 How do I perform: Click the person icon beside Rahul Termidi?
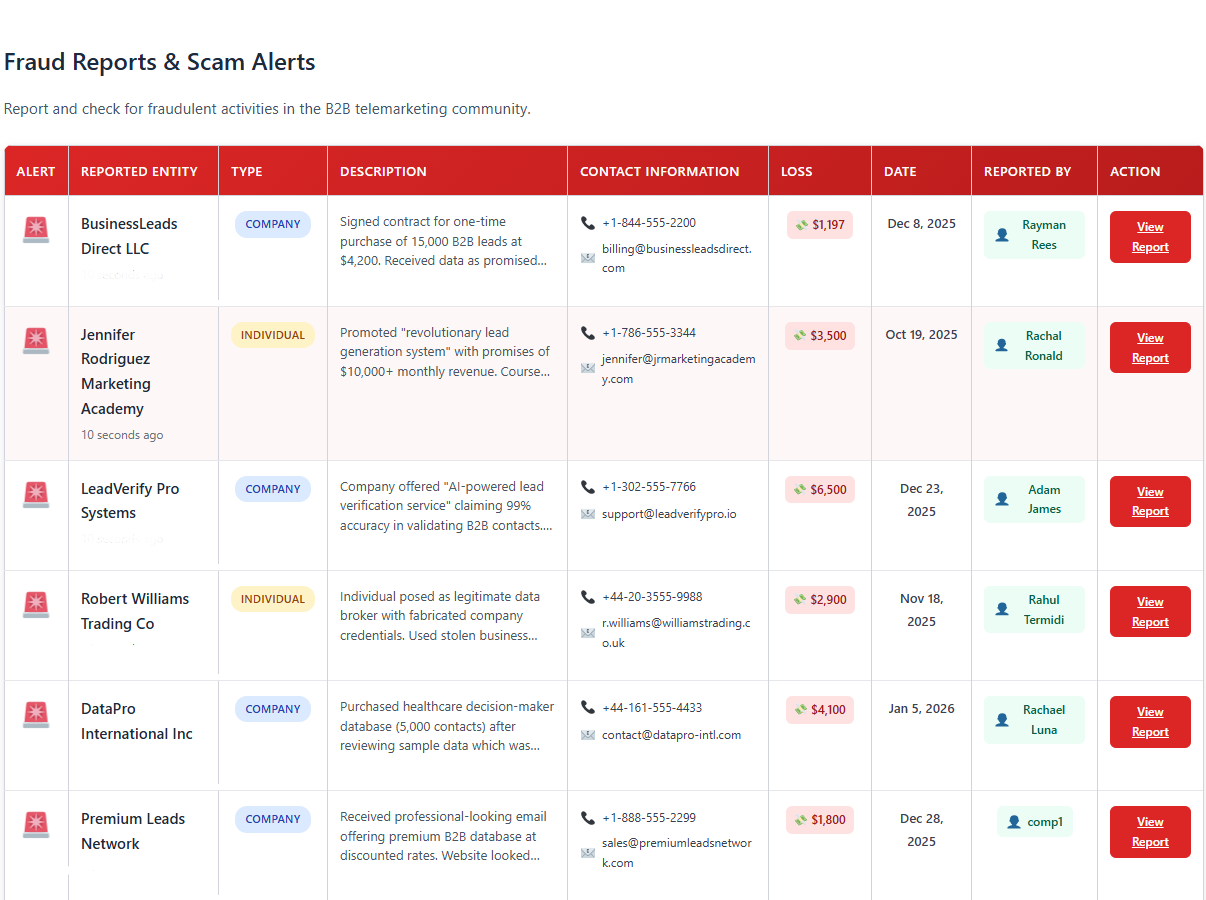point(1002,609)
